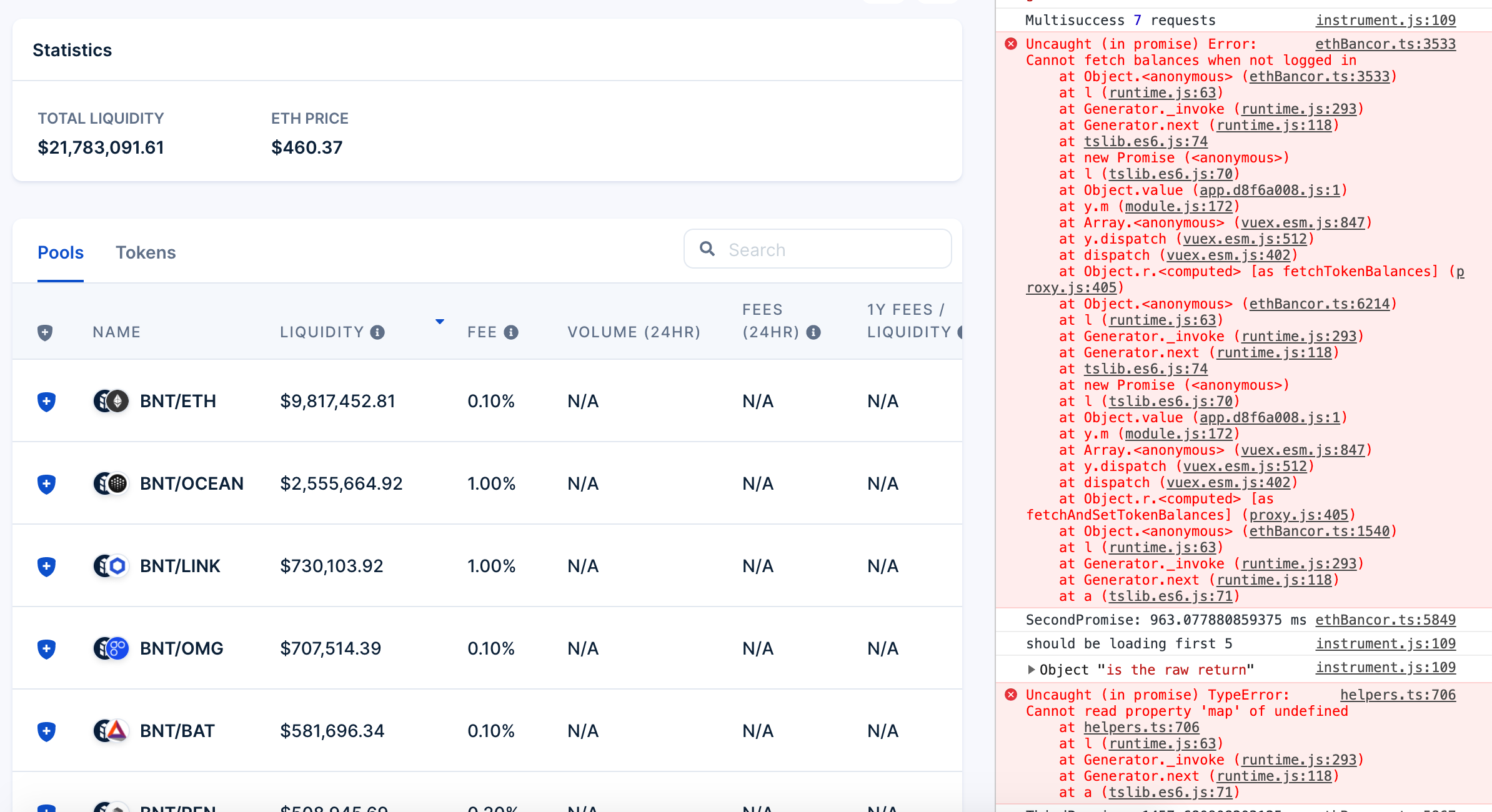Click the info icon next to FEE header
The width and height of the screenshot is (1492, 812).
point(511,332)
